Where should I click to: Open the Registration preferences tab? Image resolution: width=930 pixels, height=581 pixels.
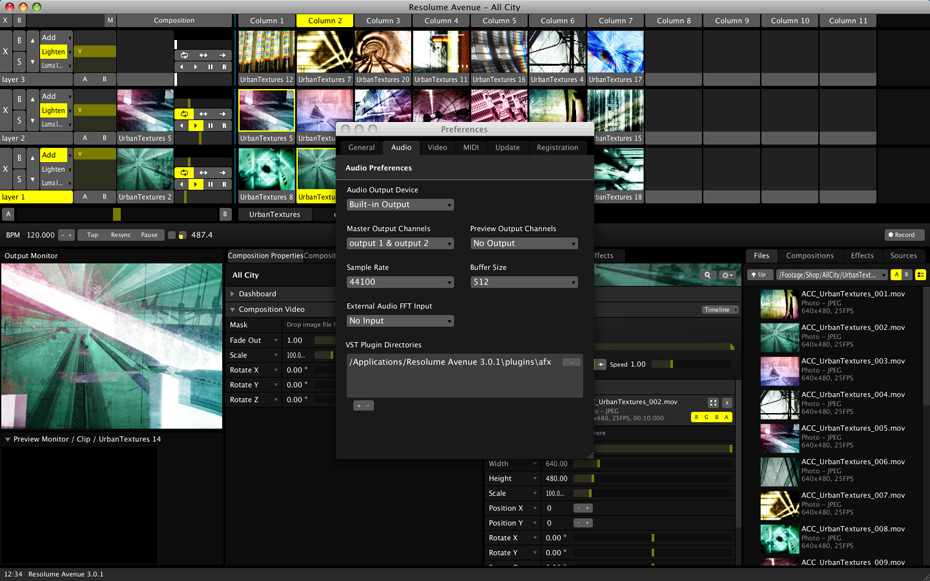[x=558, y=148]
